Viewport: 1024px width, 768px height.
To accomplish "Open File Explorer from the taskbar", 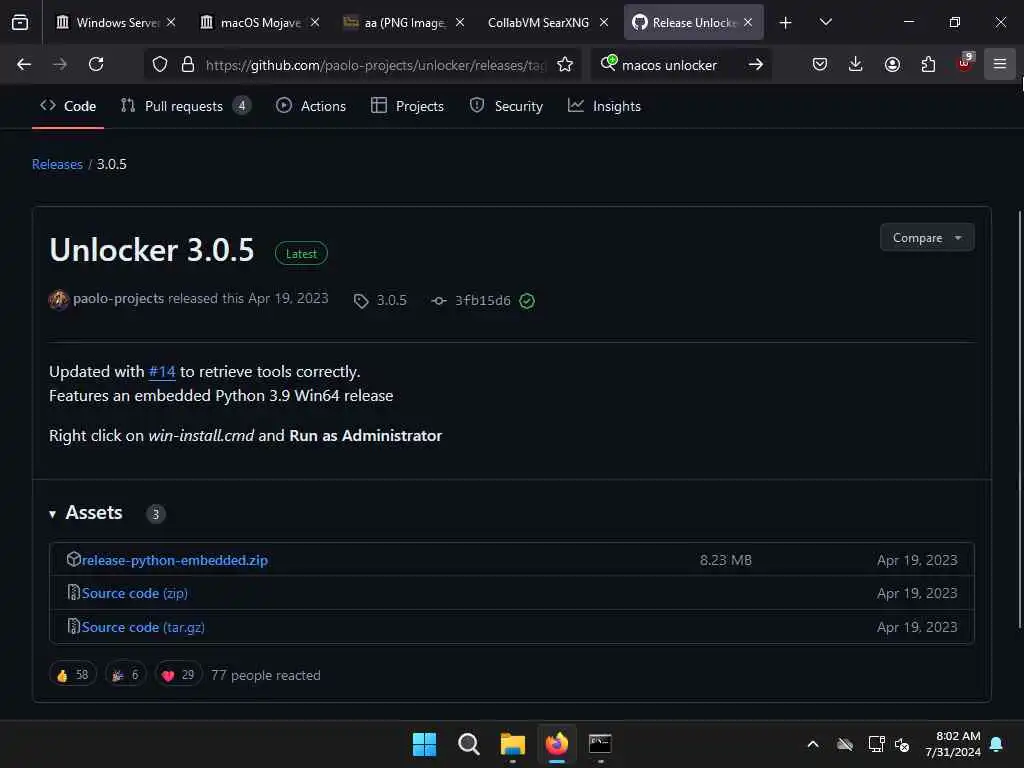I will point(513,744).
